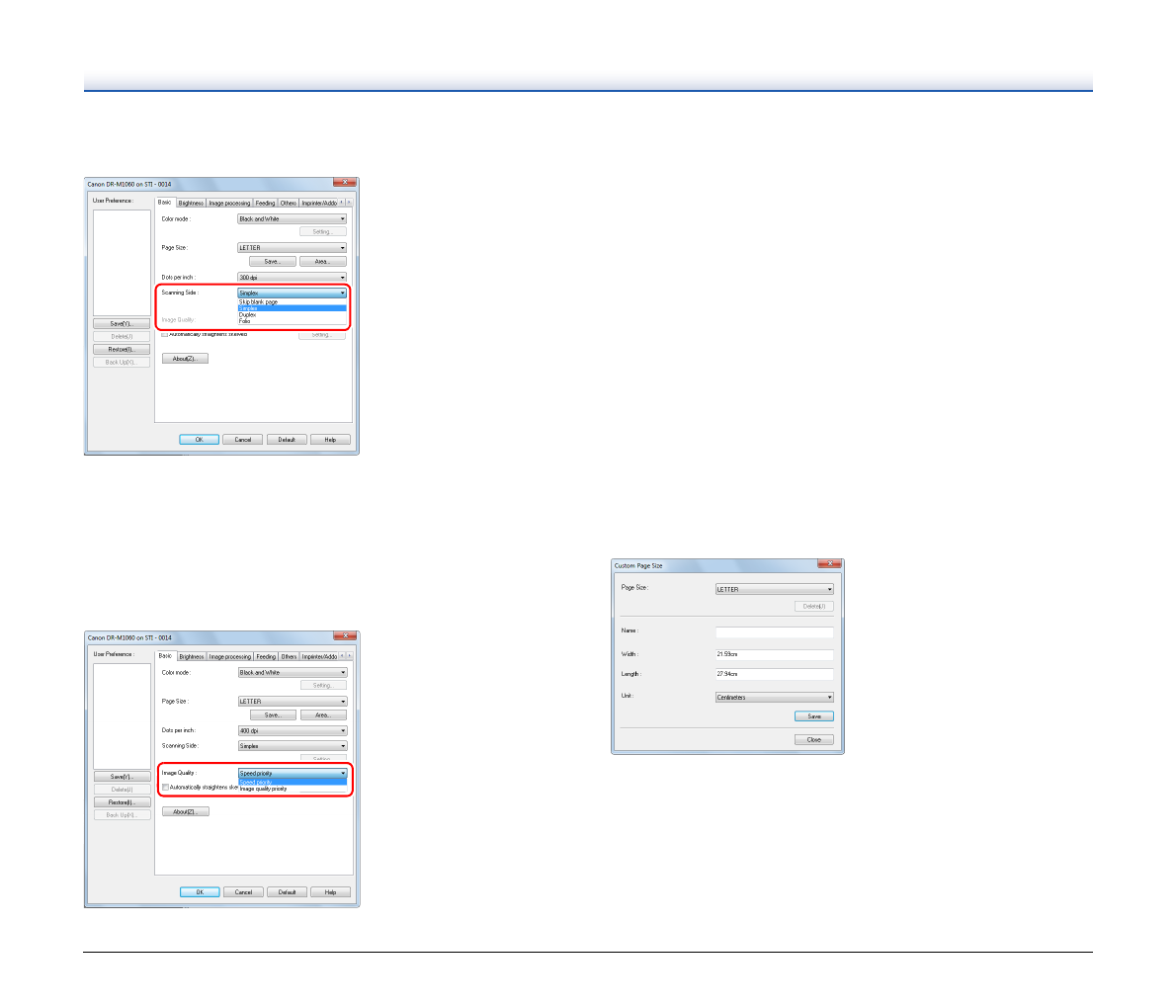
Task: Click About(Z) button in the 400 dpi dialog
Action: click(x=185, y=811)
